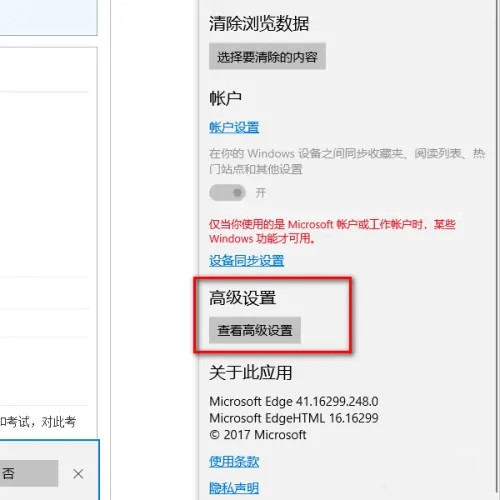The width and height of the screenshot is (500, 500).
Task: Click the webpage text 考试，对此考
Action: click(x=38, y=422)
